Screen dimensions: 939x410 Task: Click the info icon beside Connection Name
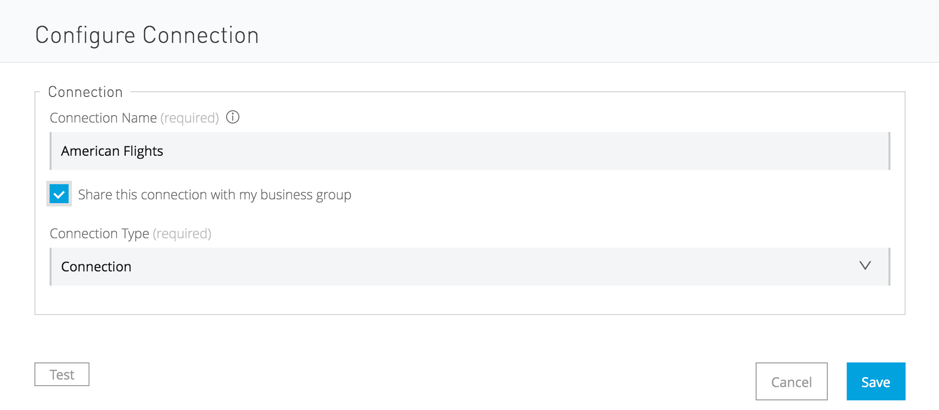tap(234, 118)
